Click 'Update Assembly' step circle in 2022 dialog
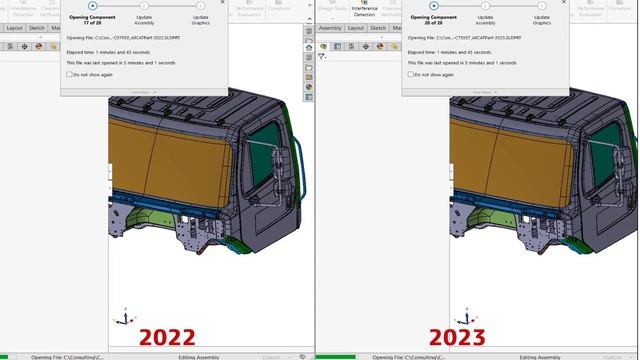This screenshot has height=360, width=640. coord(144,6)
